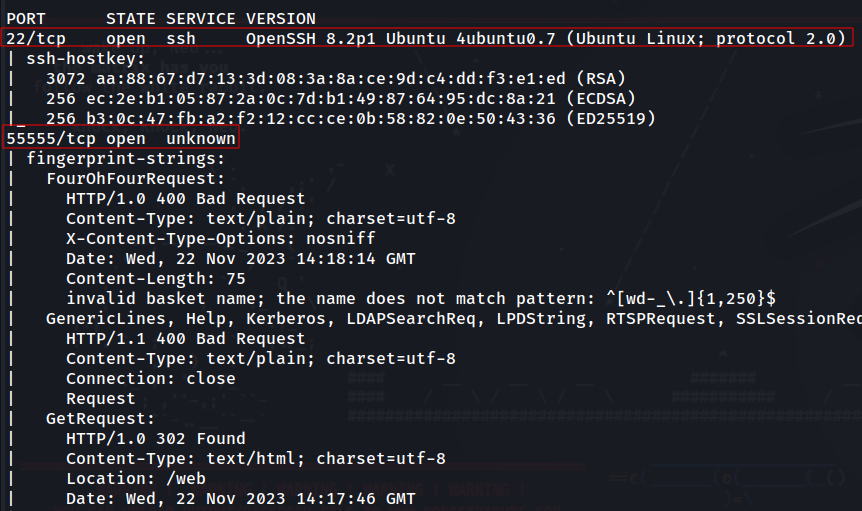Click the PORT column header
The width and height of the screenshot is (862, 511).
click(26, 19)
